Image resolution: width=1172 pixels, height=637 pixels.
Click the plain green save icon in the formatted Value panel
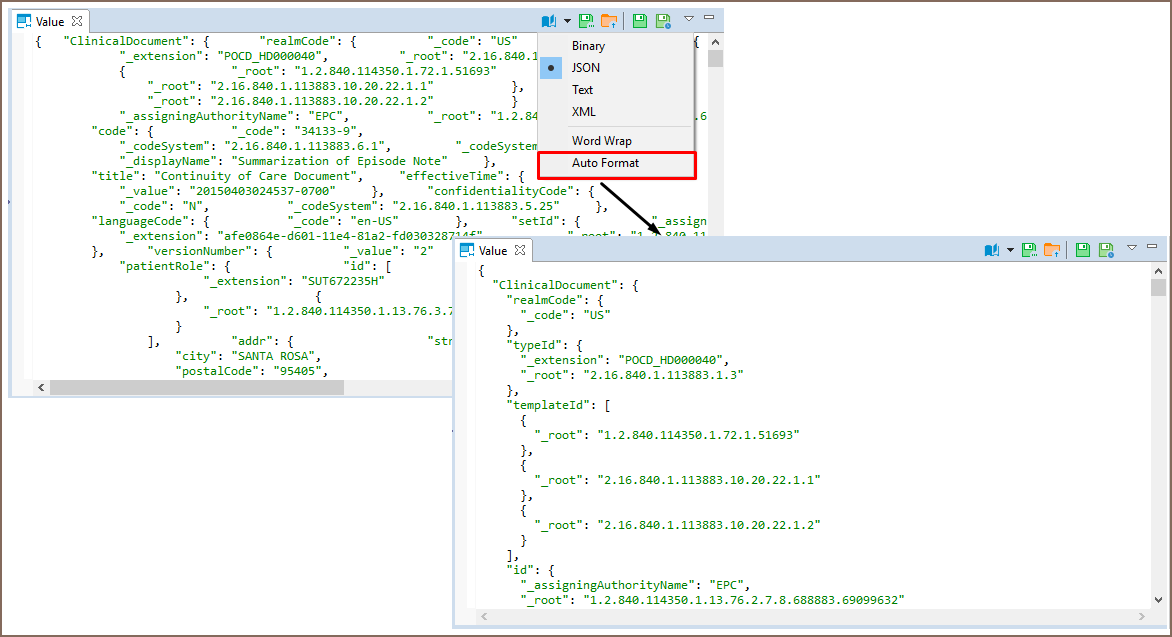click(x=1083, y=250)
